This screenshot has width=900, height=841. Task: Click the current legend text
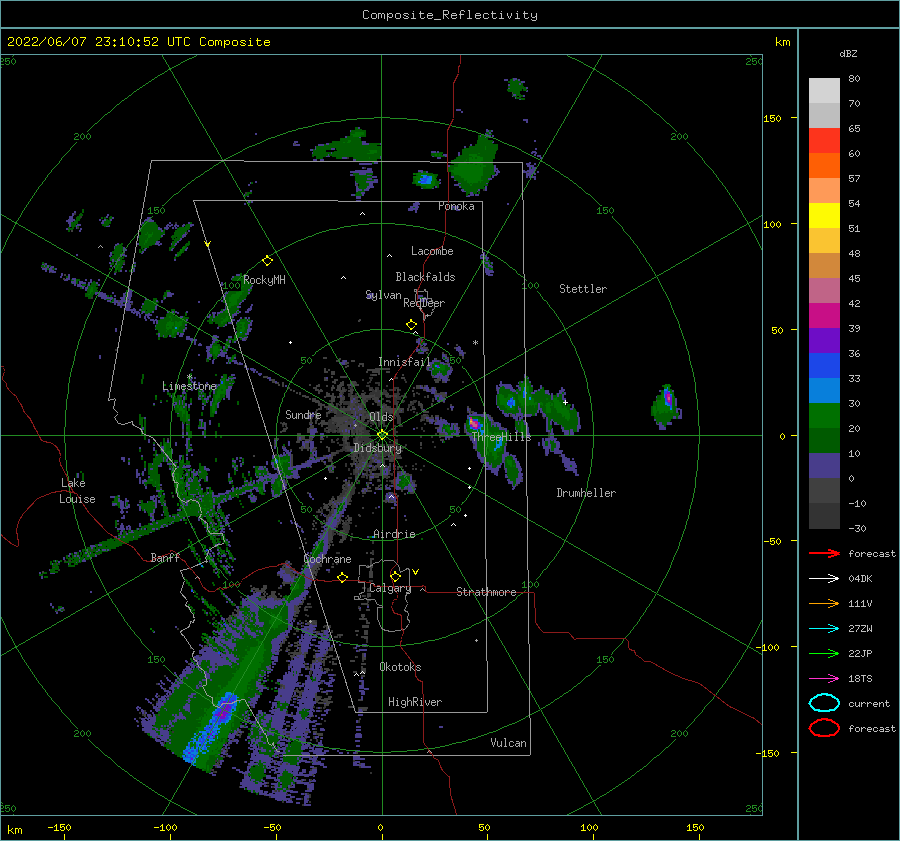(869, 703)
